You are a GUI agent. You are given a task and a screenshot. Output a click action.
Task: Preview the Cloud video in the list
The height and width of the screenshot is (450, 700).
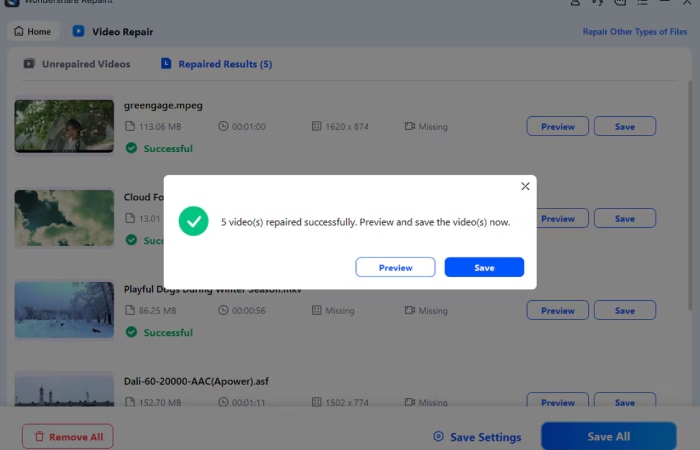pos(562,218)
